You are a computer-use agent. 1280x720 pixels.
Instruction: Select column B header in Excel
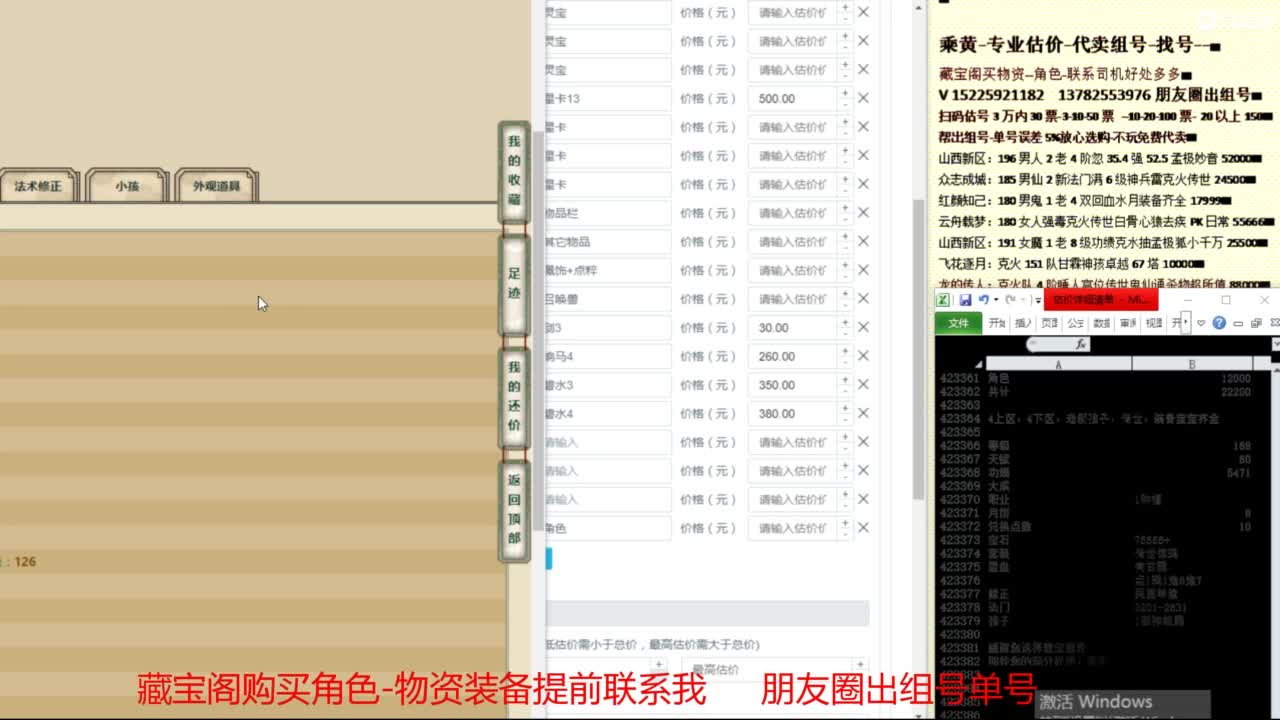tap(1192, 364)
